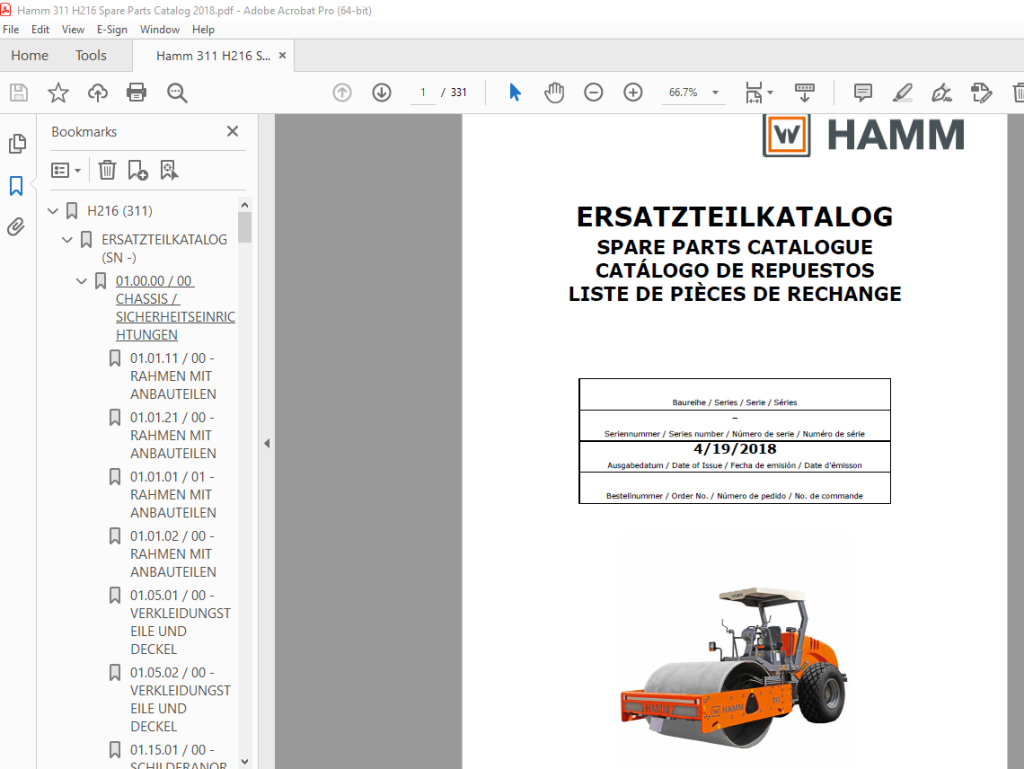Viewport: 1024px width, 769px height.
Task: Find current bookmark icon
Action: (169, 170)
